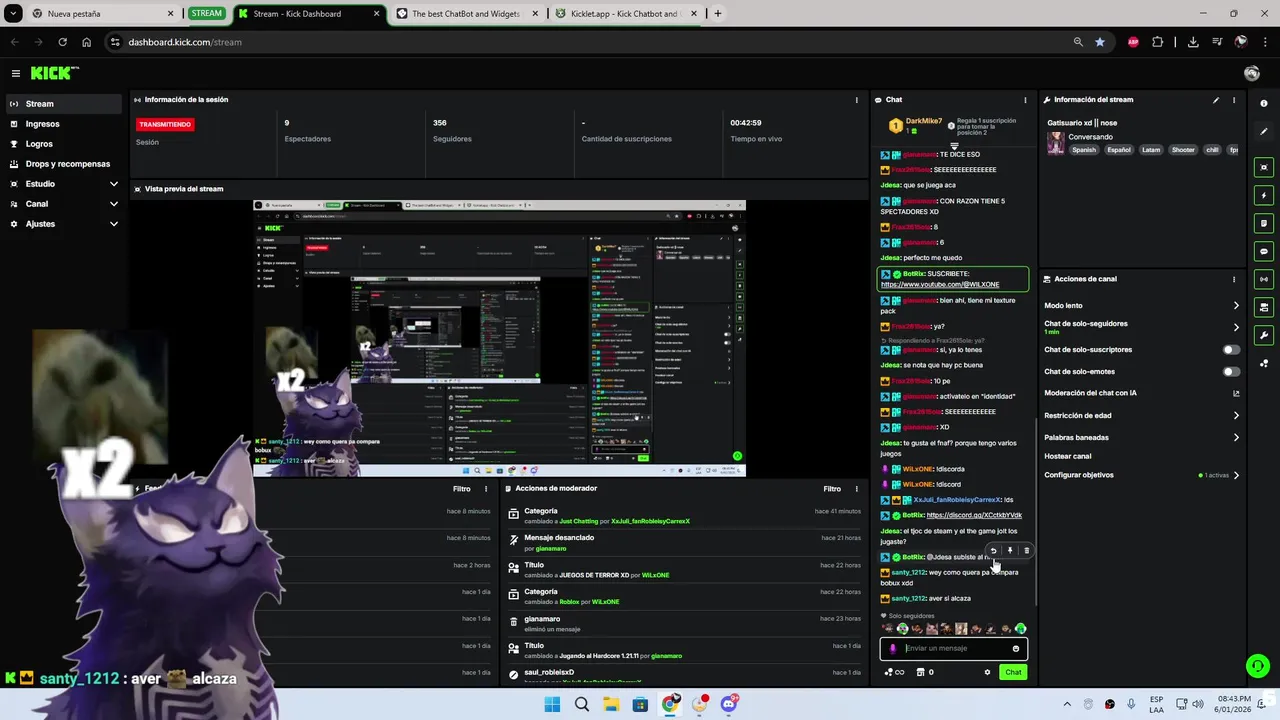Open Modo lento settings
The width and height of the screenshot is (1280, 720).
(x=1141, y=306)
